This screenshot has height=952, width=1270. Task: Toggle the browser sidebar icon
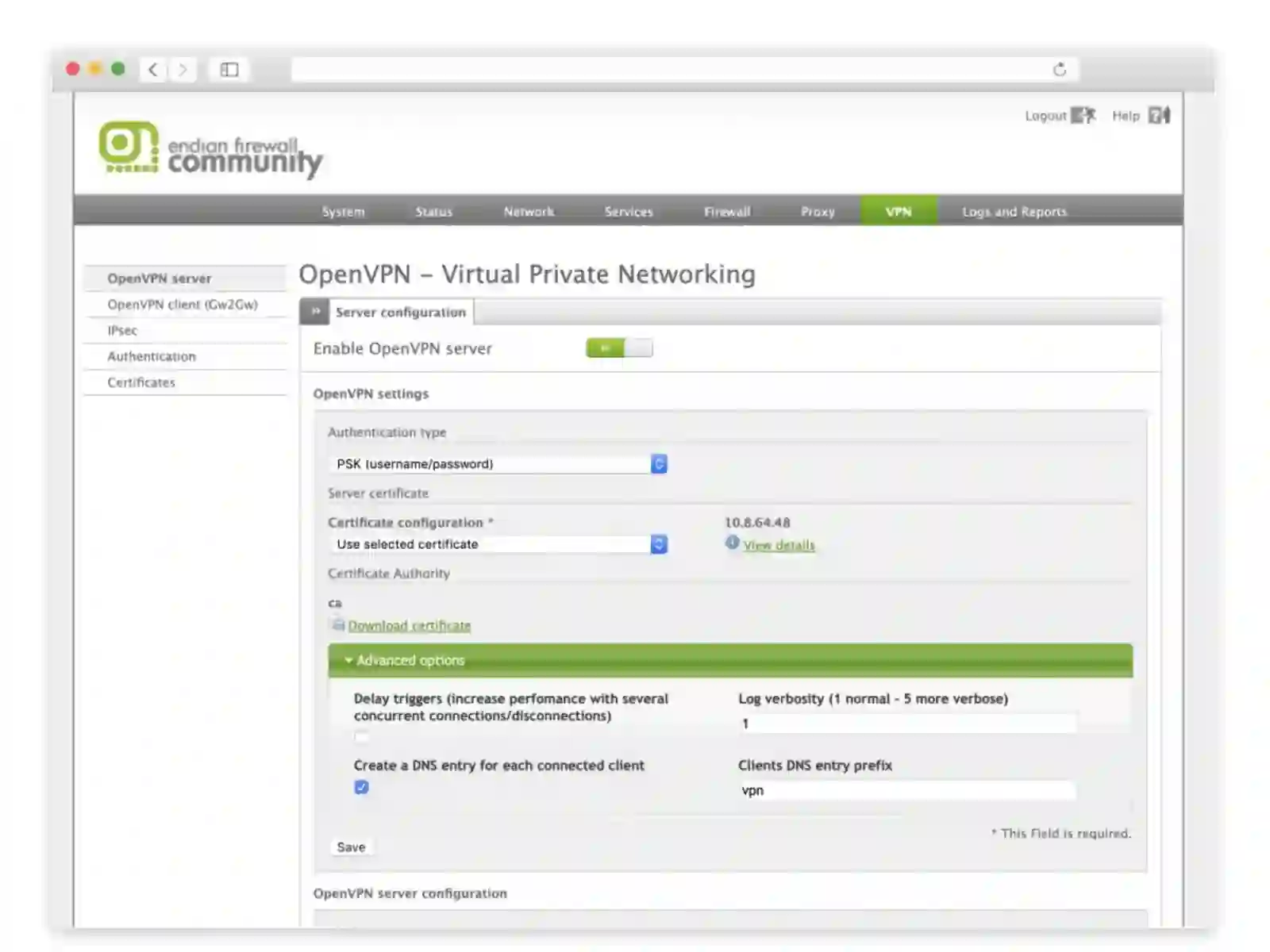[x=229, y=70]
